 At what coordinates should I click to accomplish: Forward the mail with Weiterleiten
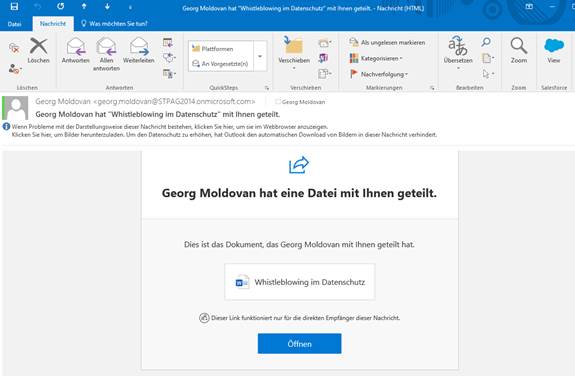coord(139,50)
